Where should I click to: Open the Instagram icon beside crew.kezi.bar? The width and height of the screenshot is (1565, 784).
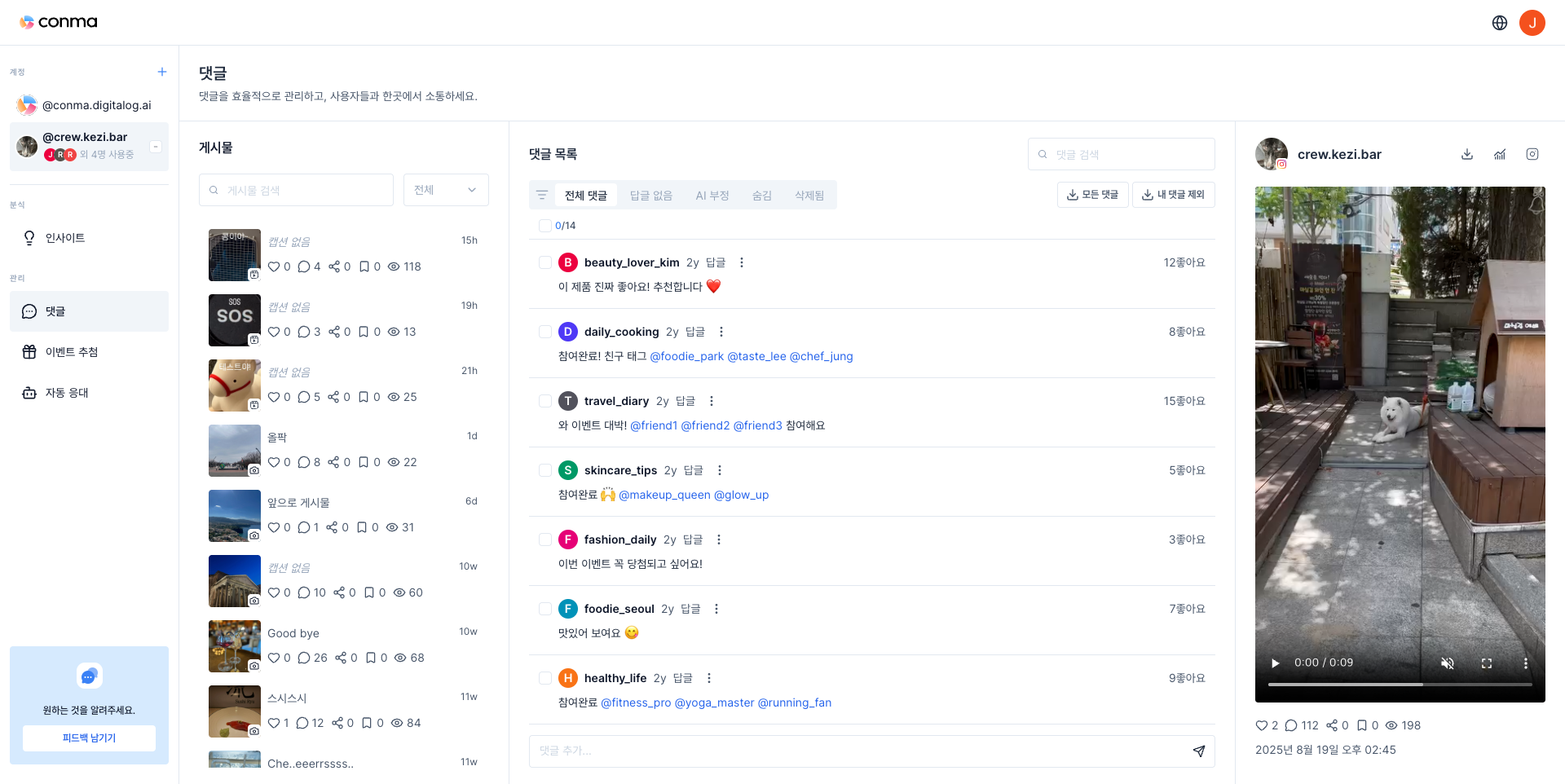click(1532, 154)
